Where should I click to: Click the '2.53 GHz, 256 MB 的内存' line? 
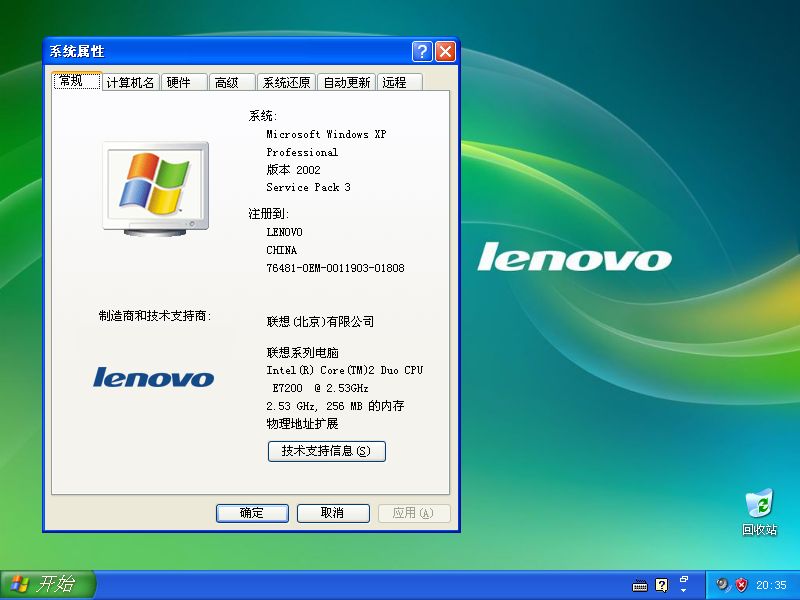tap(335, 406)
